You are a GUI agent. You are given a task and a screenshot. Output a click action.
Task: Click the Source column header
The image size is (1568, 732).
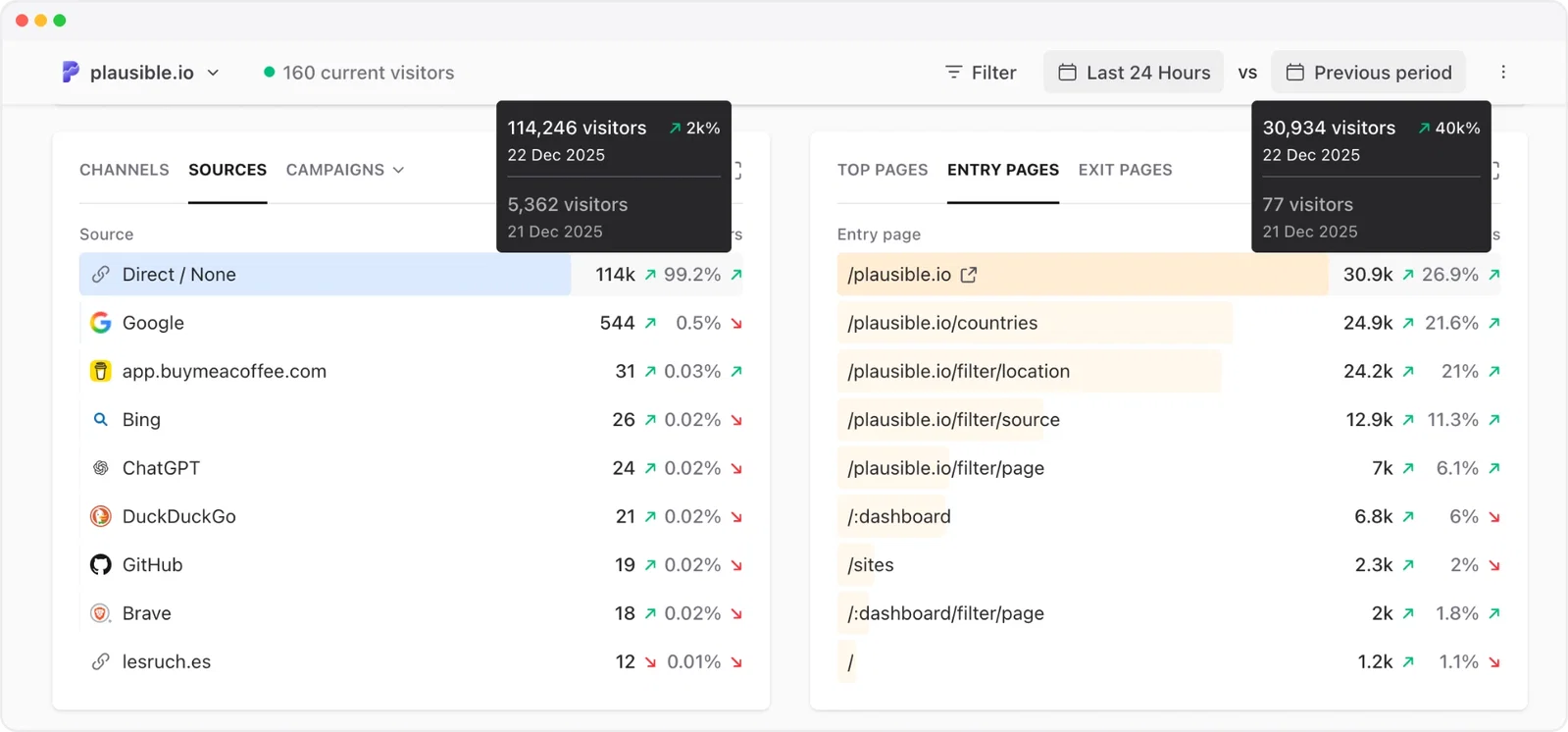click(x=106, y=235)
